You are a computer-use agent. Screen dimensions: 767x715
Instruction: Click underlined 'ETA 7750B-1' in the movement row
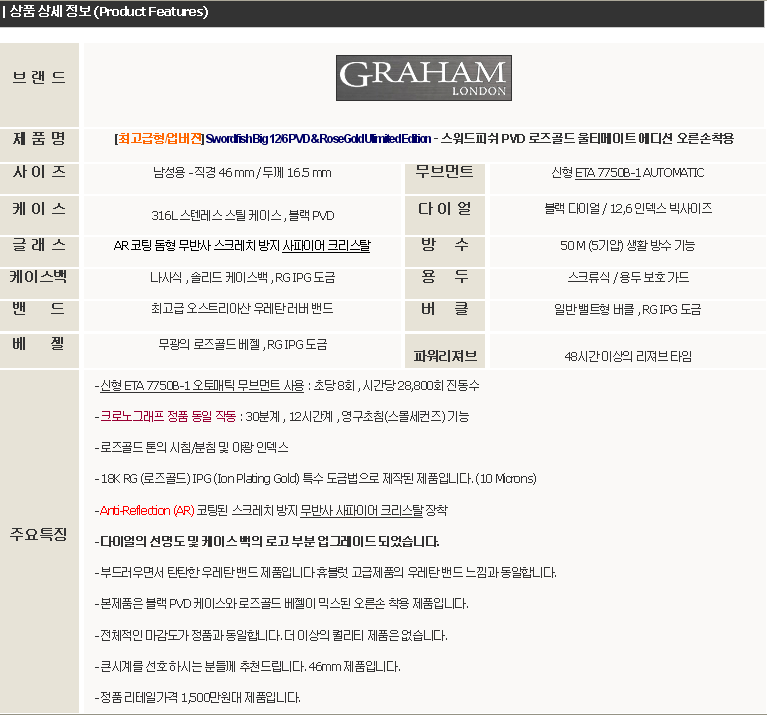coord(608,173)
